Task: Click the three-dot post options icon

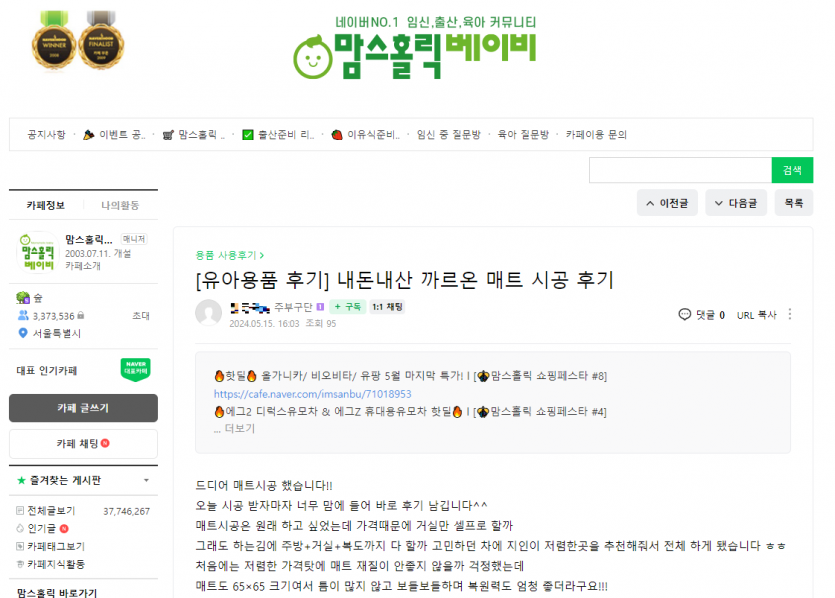Action: (790, 314)
